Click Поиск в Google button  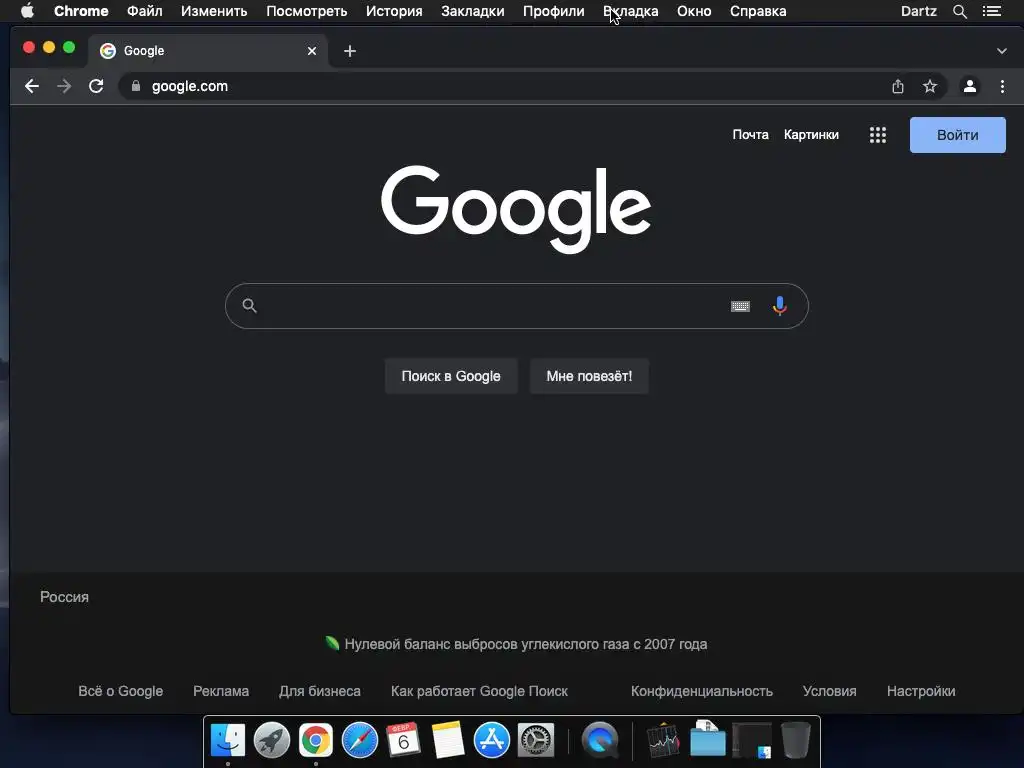(x=451, y=376)
